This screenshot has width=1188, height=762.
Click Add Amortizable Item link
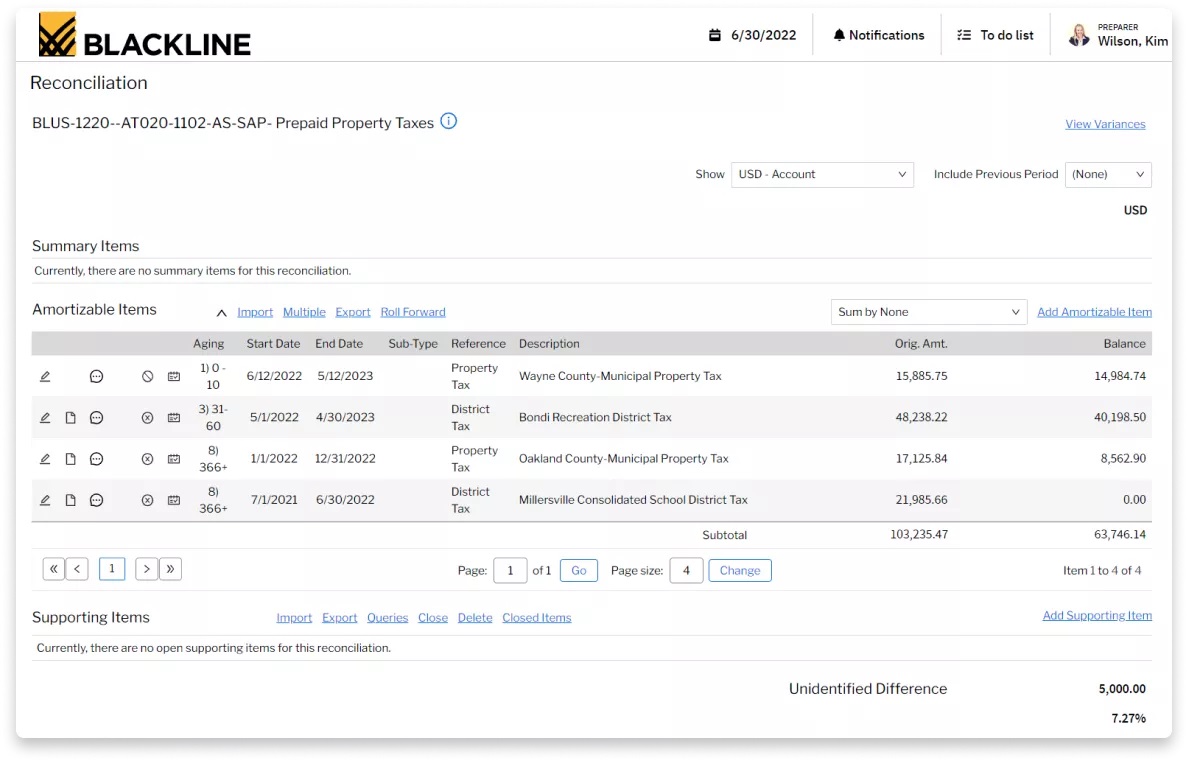click(x=1094, y=312)
